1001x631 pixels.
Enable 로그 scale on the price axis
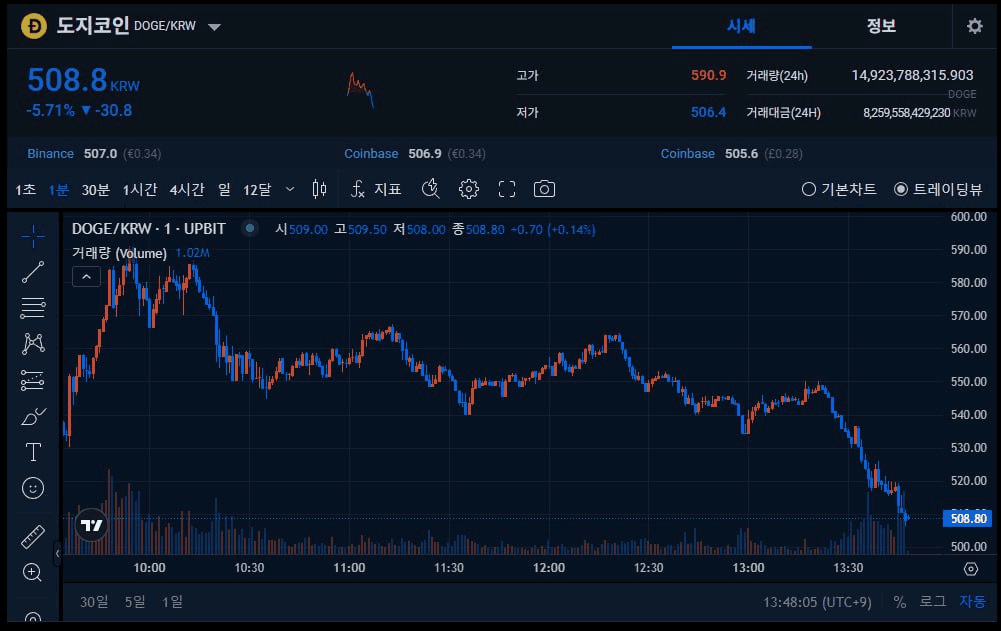click(931, 602)
